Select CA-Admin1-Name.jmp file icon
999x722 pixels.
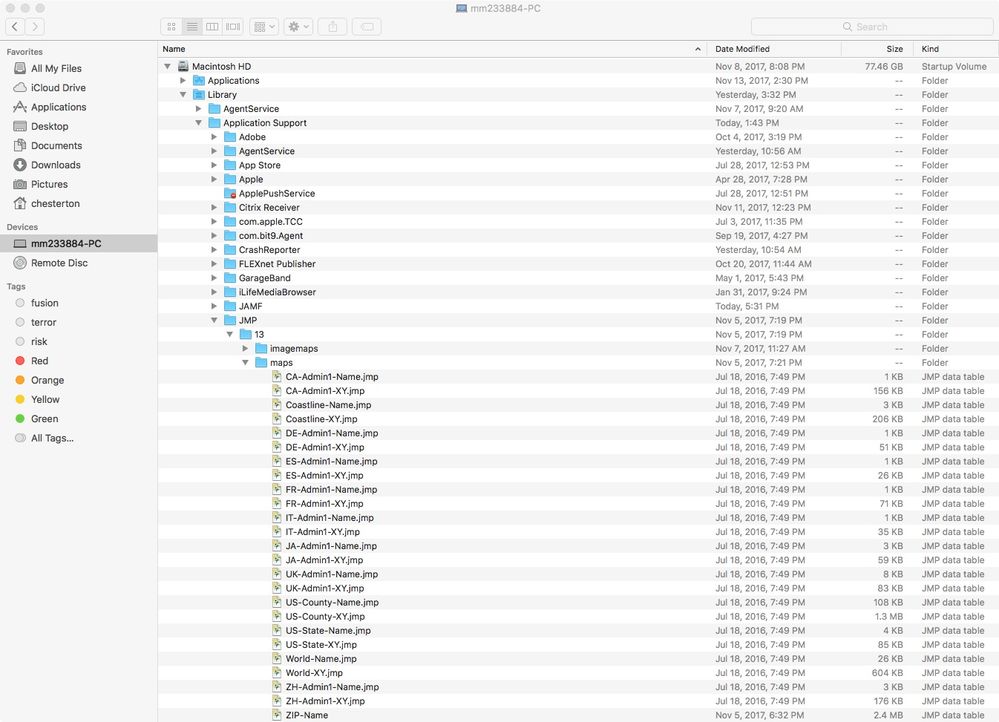pyautogui.click(x=277, y=377)
